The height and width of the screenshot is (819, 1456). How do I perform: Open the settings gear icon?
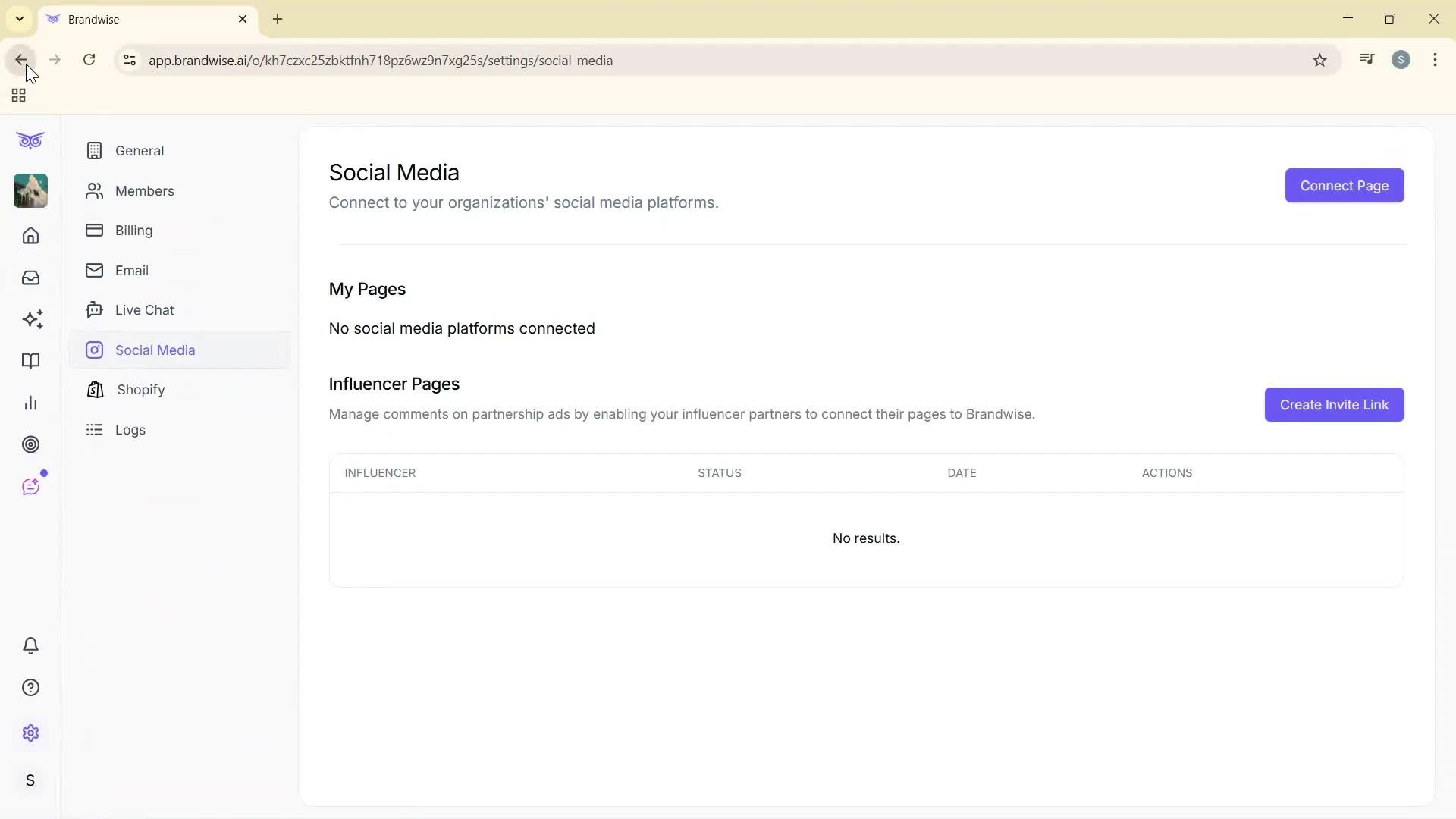[30, 733]
